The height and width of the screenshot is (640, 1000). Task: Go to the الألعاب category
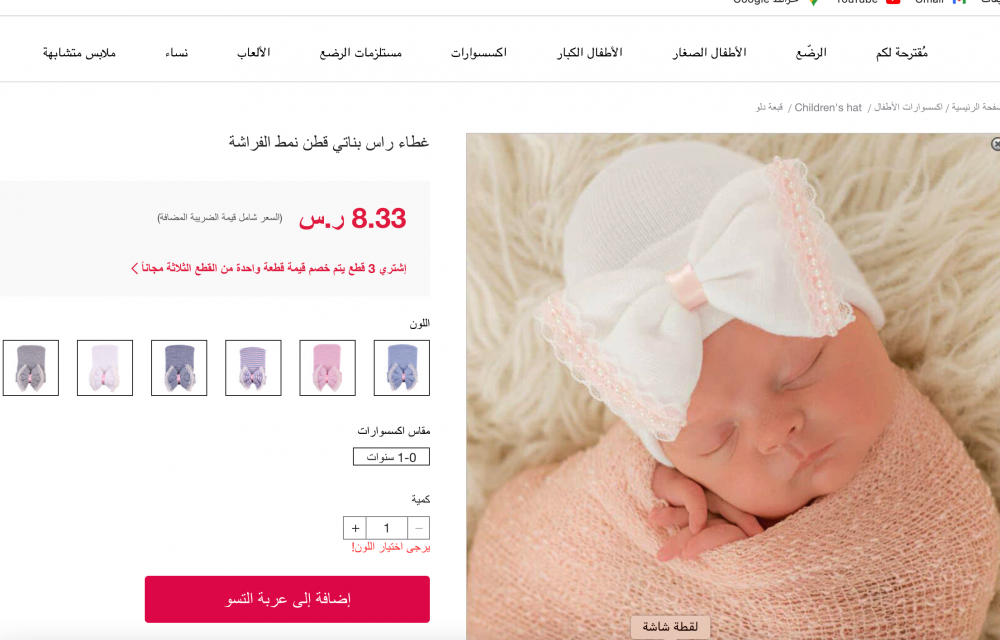click(254, 52)
